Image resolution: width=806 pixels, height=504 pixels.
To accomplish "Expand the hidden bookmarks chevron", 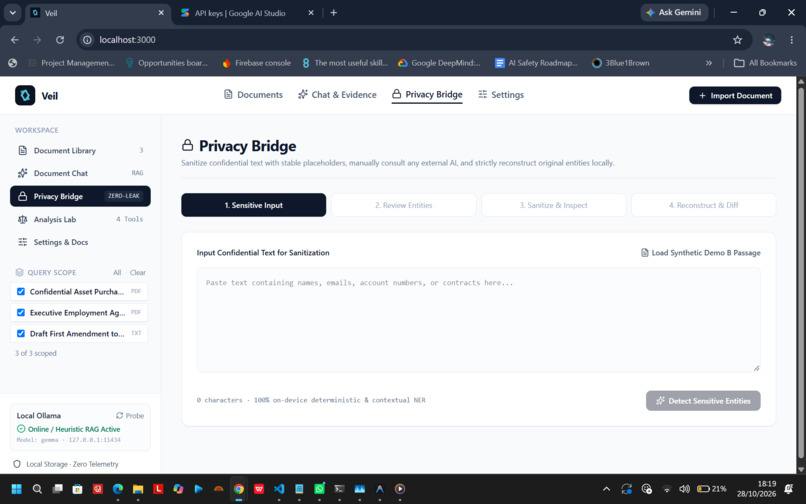I will coord(709,63).
